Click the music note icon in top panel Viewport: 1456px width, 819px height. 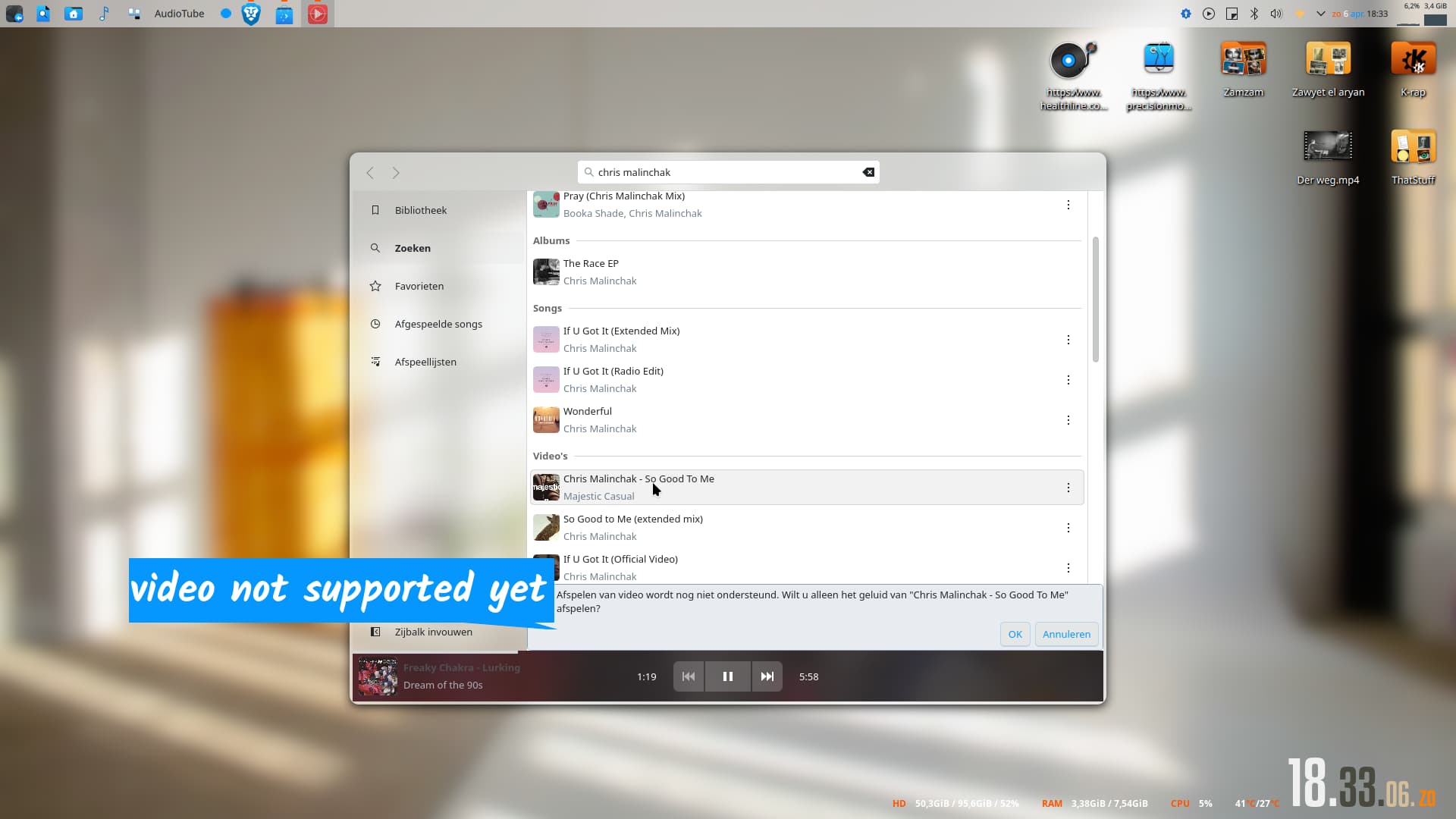(x=104, y=14)
